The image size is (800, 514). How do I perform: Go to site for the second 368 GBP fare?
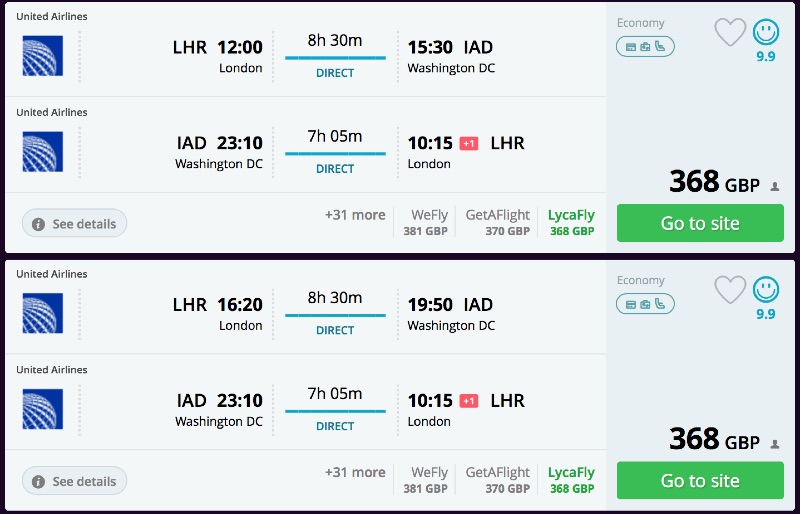pos(700,480)
